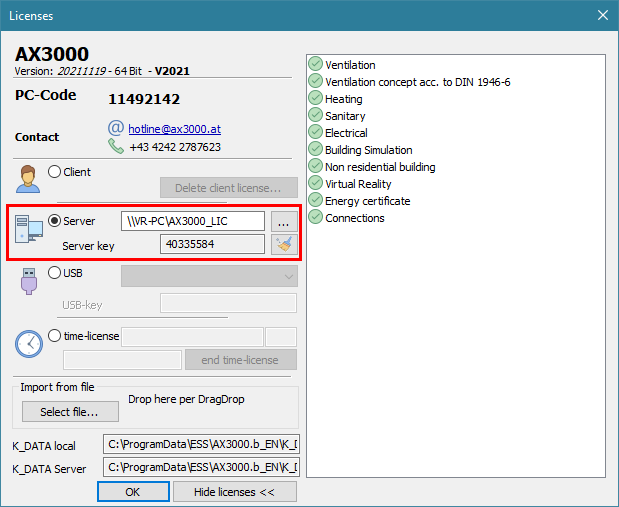Click the USB-key input field
Viewport: 619px width, 507px height.
[228, 303]
